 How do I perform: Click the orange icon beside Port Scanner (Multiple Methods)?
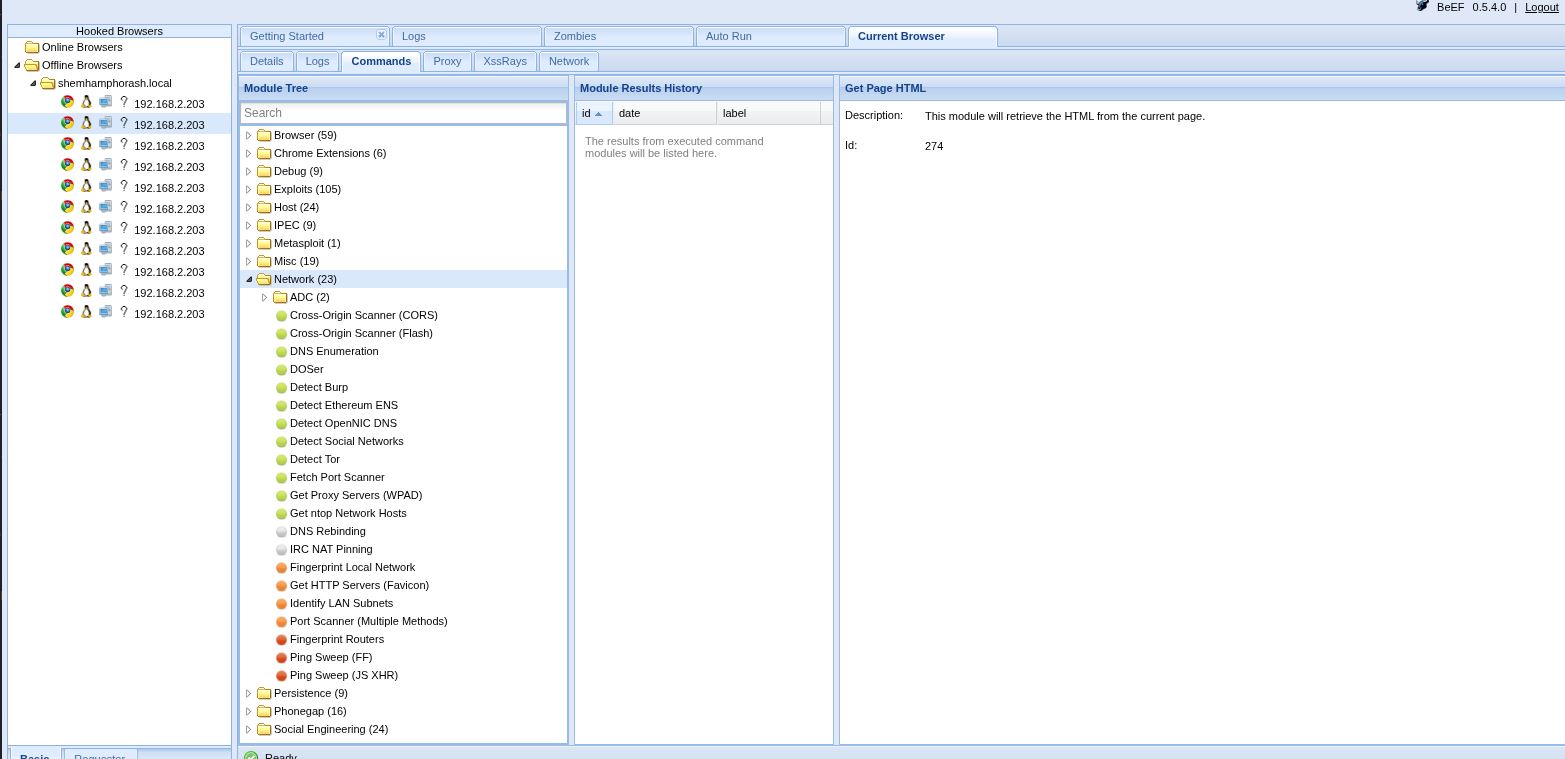(x=281, y=622)
